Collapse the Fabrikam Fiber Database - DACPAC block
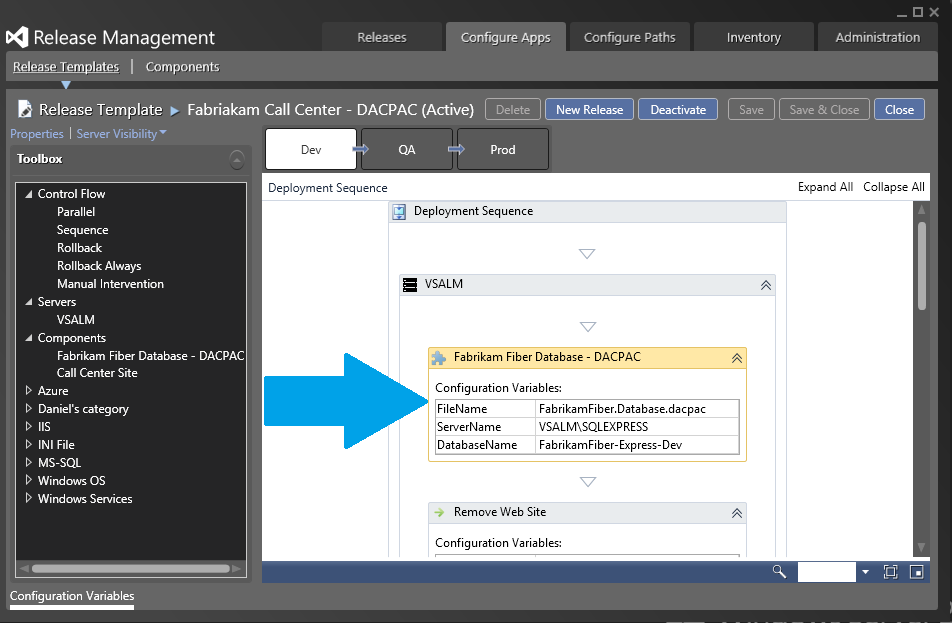Image resolution: width=952 pixels, height=623 pixels. [x=736, y=358]
